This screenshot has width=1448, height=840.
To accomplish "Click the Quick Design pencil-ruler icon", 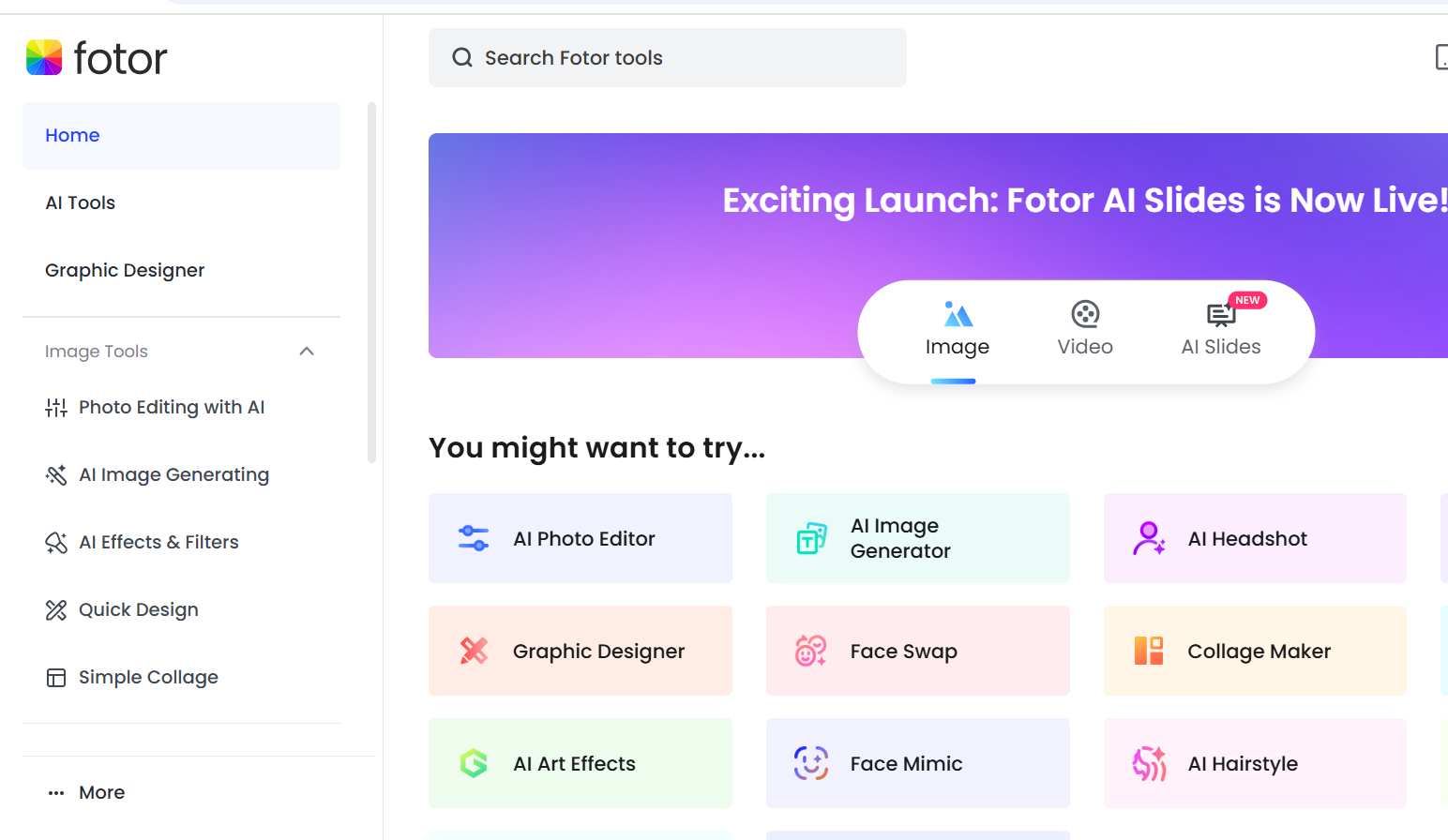I will click(56, 610).
